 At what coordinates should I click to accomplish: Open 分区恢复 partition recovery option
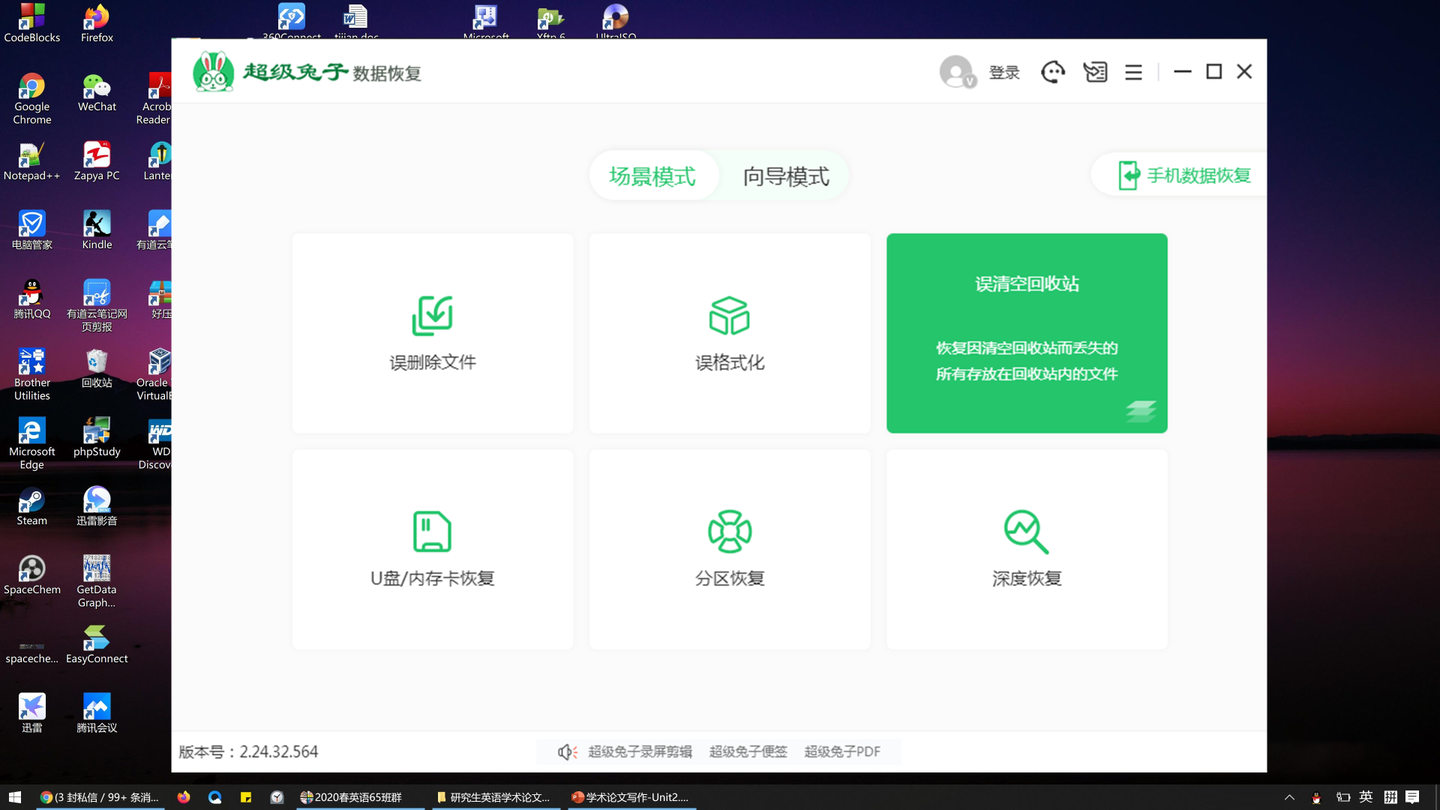(x=729, y=549)
